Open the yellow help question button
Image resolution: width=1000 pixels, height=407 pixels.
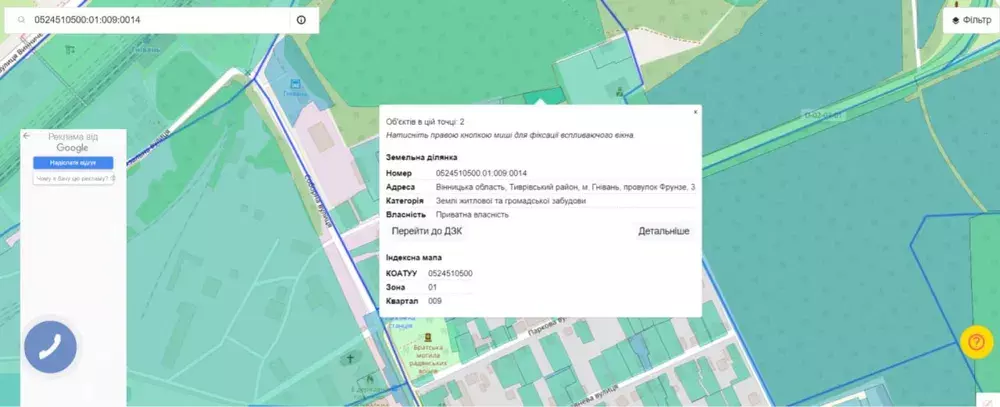[976, 342]
